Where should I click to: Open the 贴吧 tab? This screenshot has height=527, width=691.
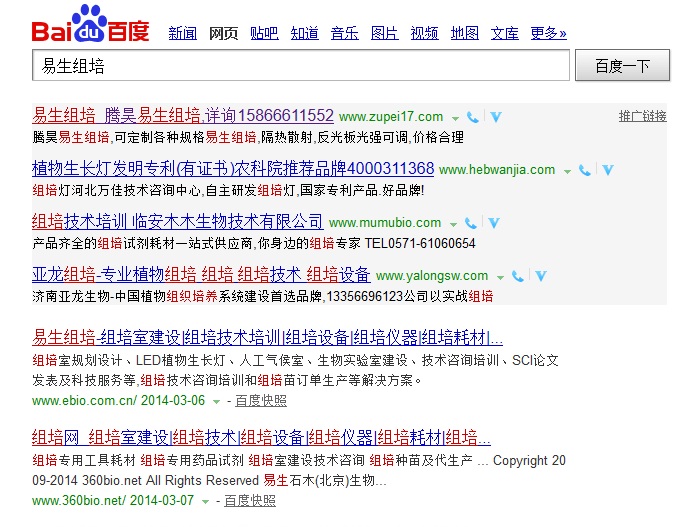point(264,33)
